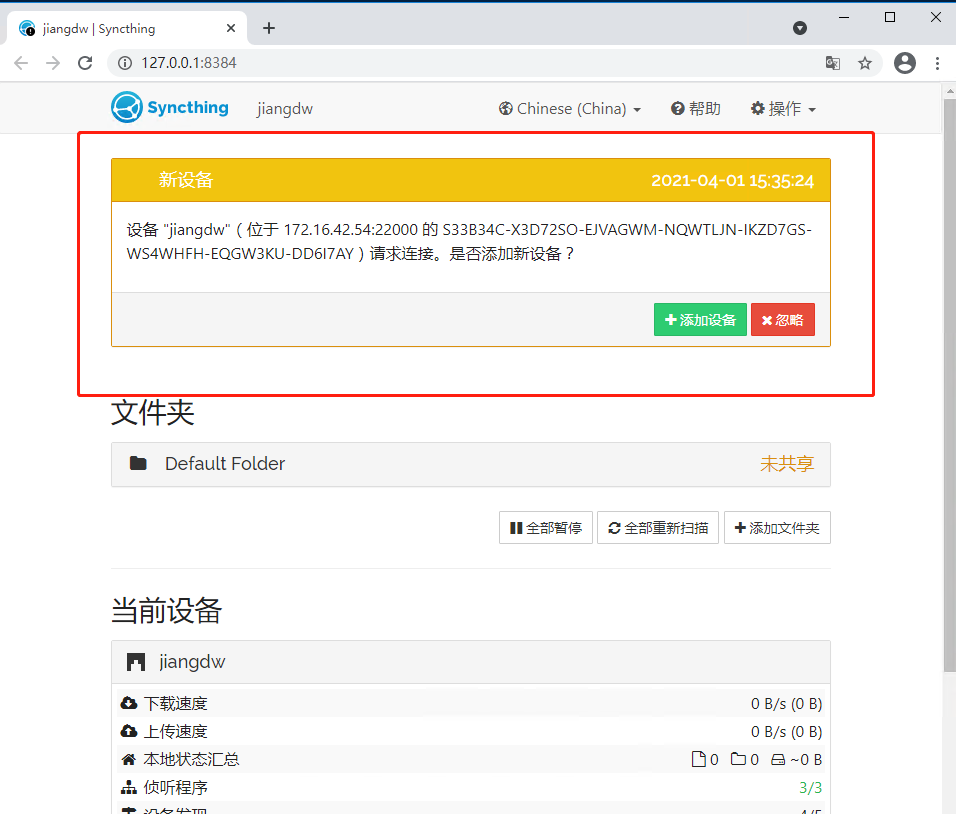
Task: Click the listeners network icon beside 侦听程序
Action: point(129,787)
